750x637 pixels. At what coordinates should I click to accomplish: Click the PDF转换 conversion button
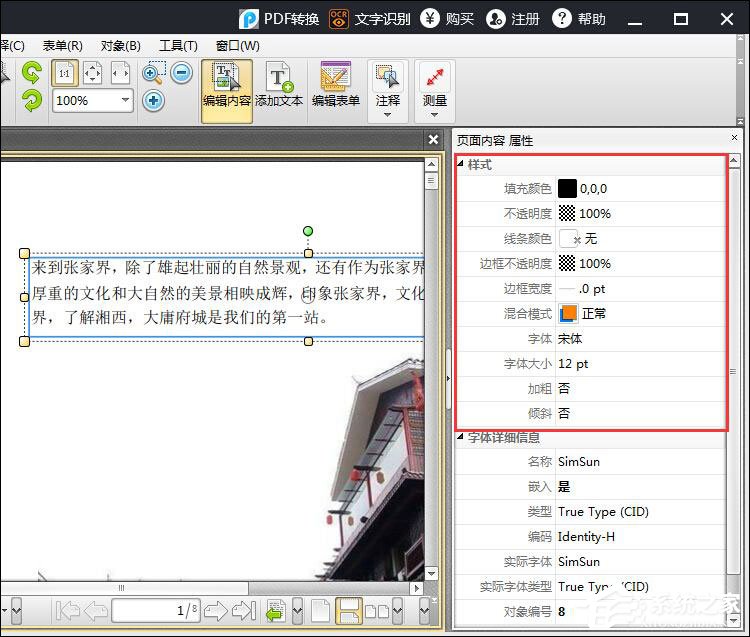click(x=279, y=19)
